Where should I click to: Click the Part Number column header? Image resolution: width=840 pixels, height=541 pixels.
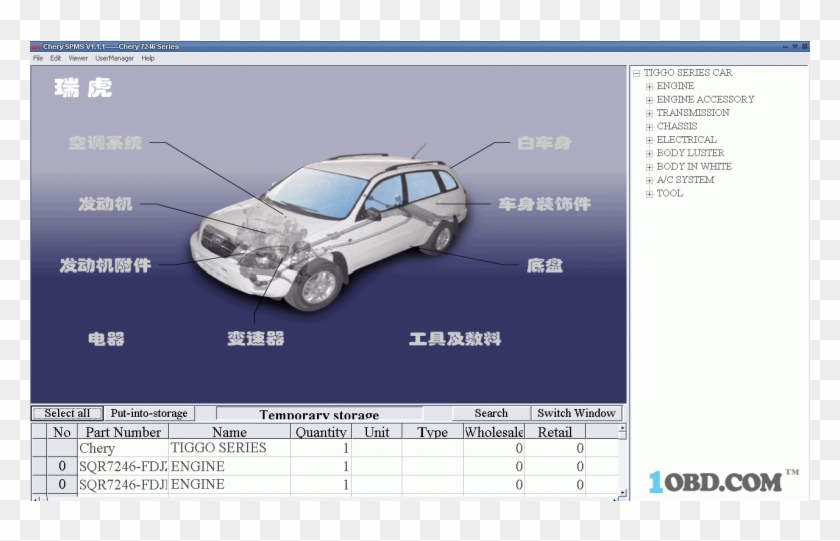pos(123,432)
